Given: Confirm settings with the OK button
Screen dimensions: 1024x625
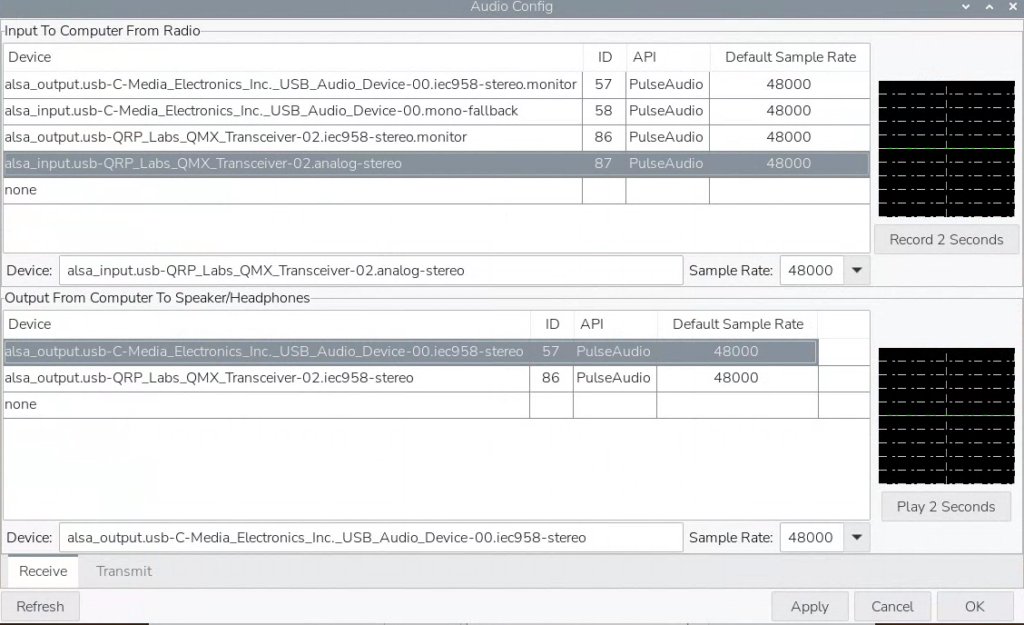Looking at the screenshot, I should coord(974,606).
